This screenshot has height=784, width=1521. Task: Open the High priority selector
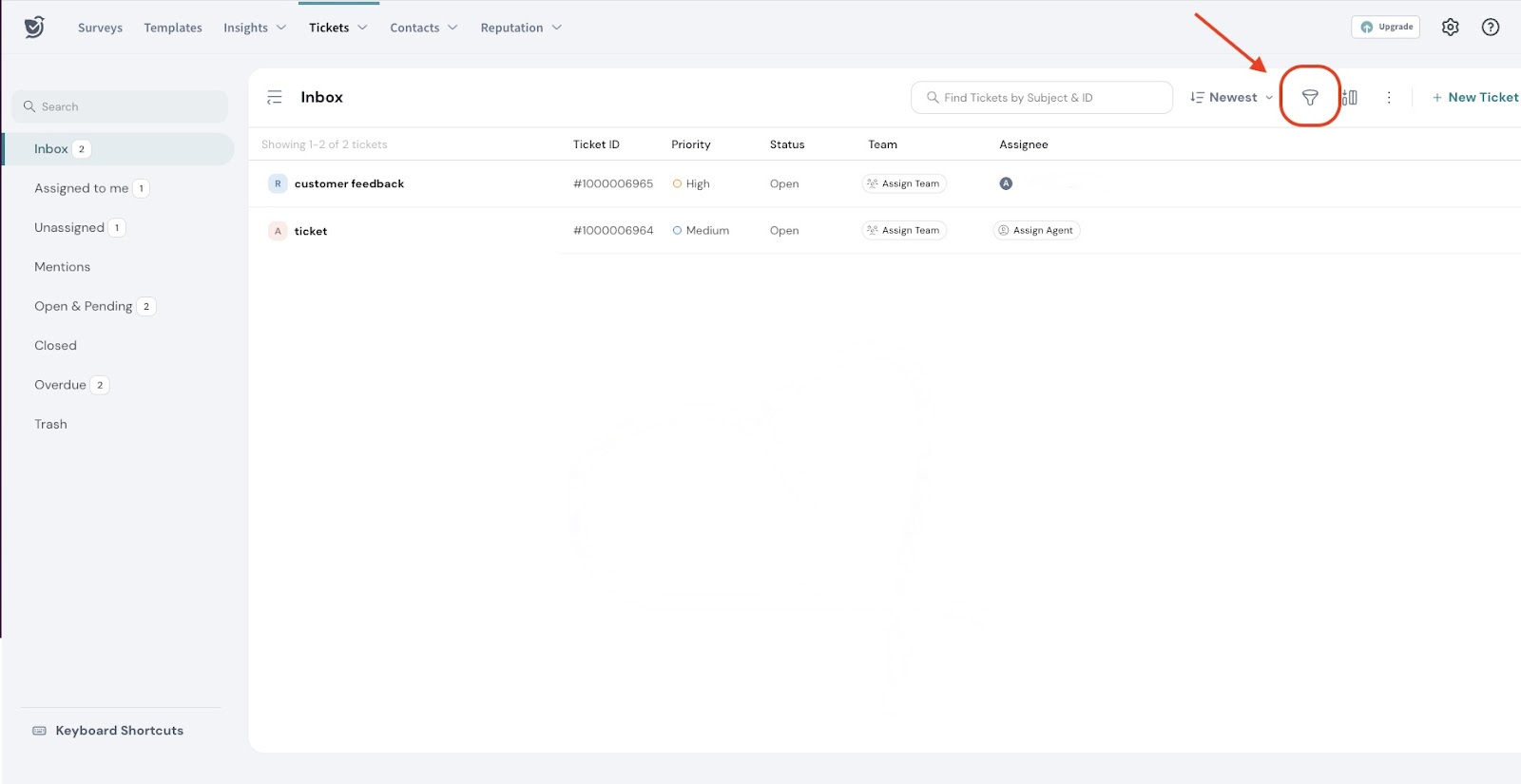(x=691, y=183)
